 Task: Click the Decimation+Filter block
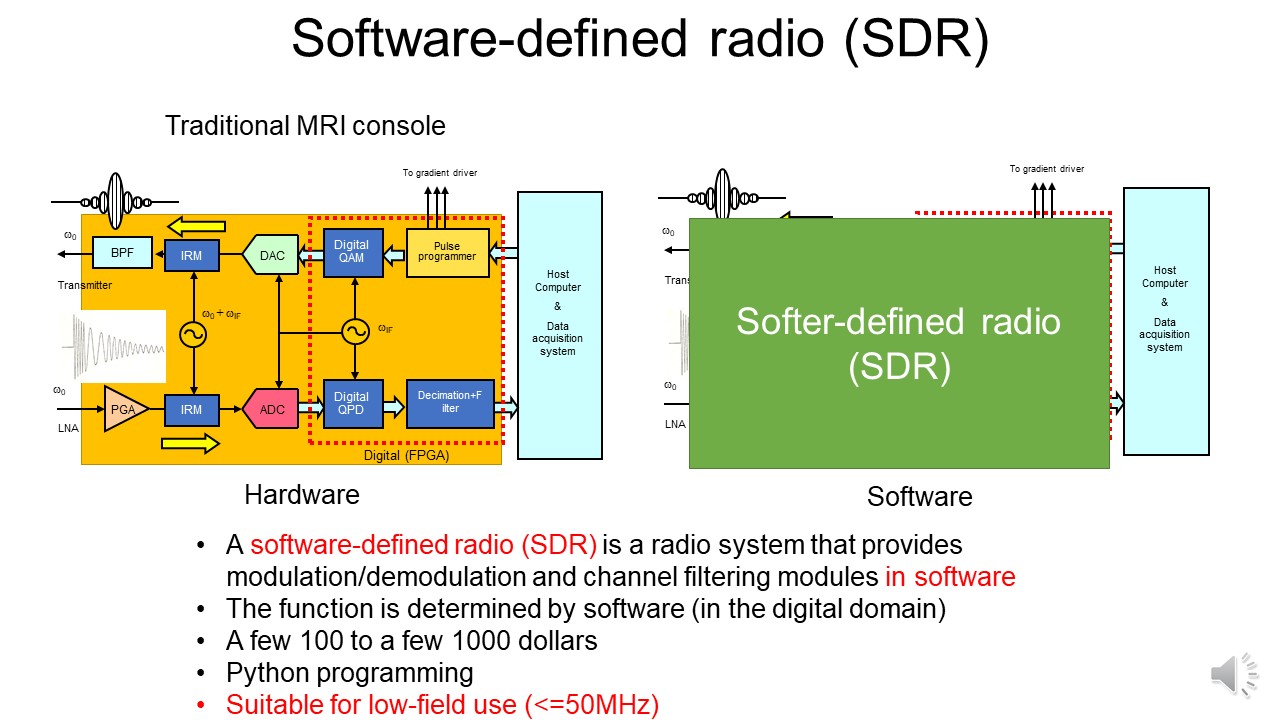point(450,402)
